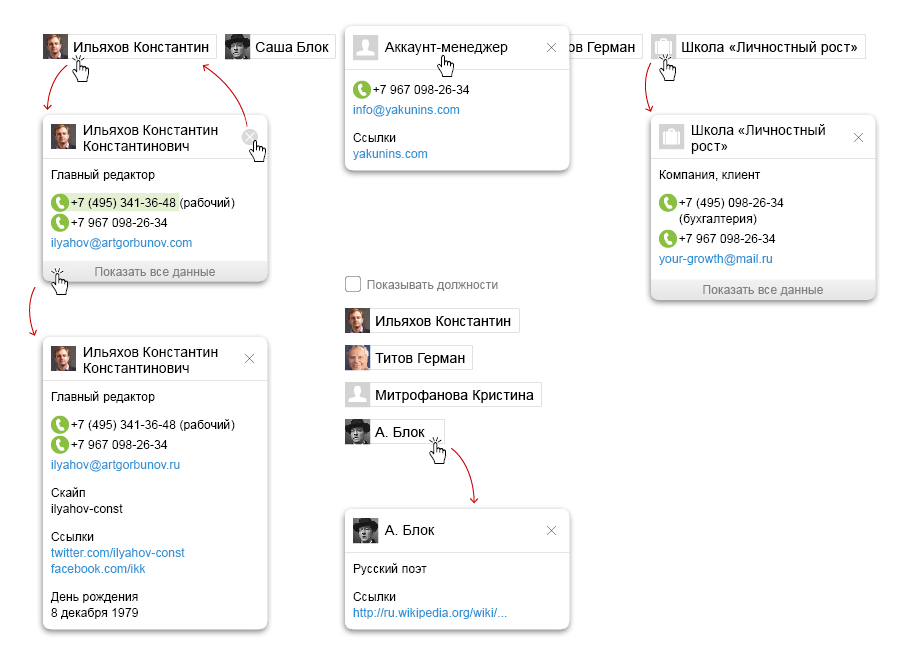Expand Показать все данные in Школа card
This screenshot has width=920, height=672.
(763, 290)
